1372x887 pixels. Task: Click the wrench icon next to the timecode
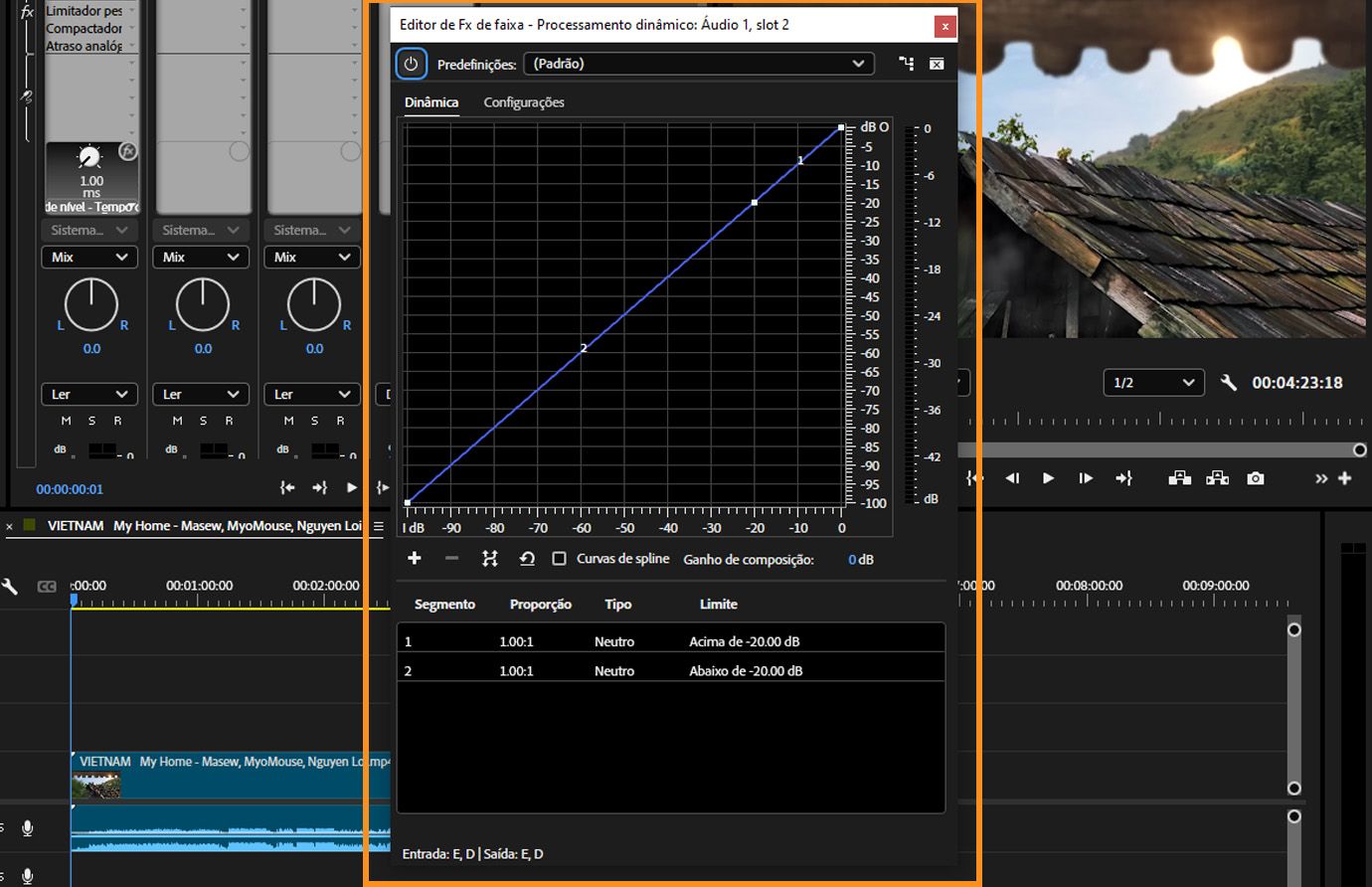pyautogui.click(x=1230, y=382)
